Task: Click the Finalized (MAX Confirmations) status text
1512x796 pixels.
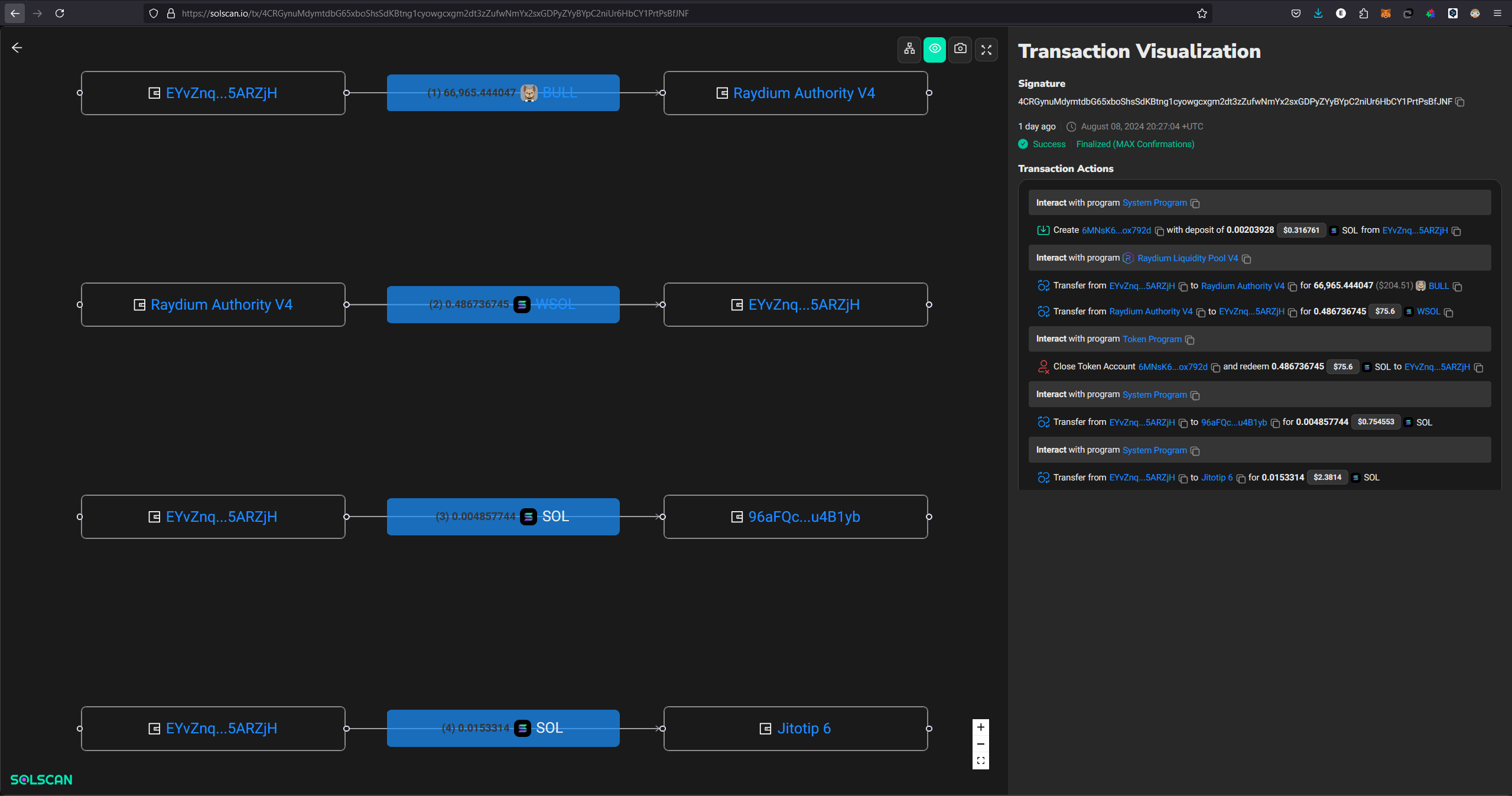Action: click(1135, 144)
